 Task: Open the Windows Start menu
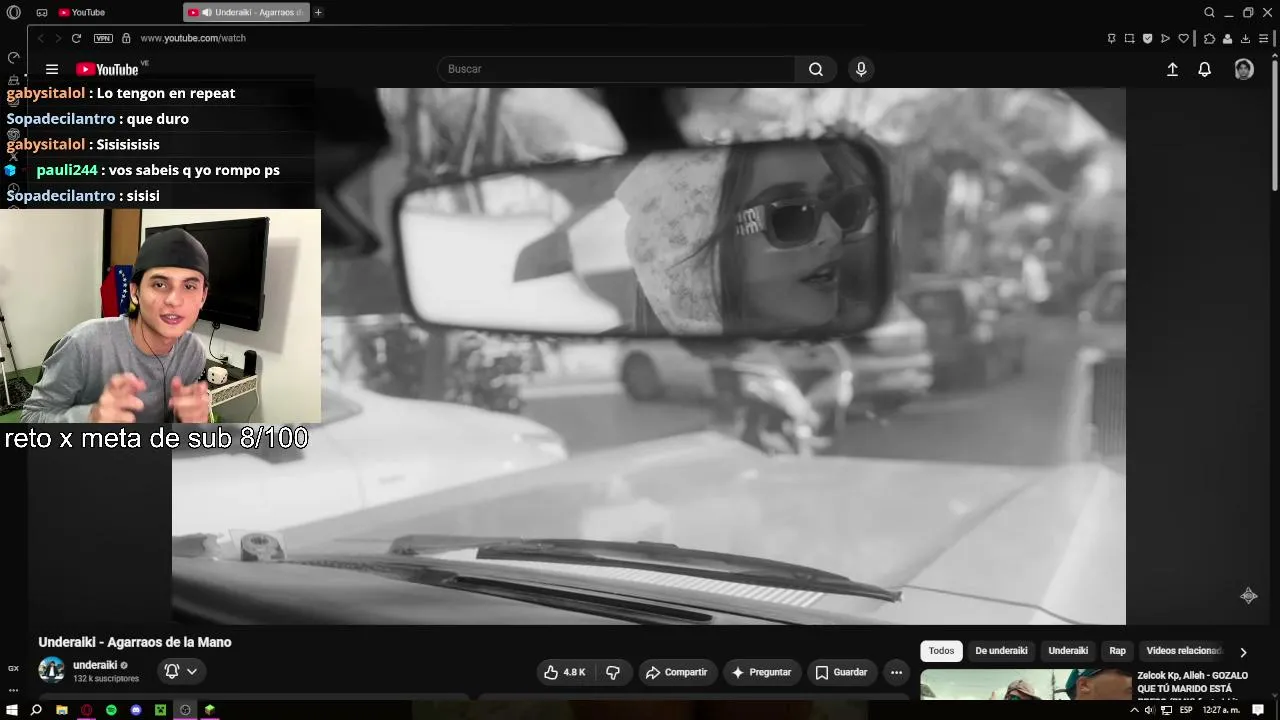(x=12, y=710)
